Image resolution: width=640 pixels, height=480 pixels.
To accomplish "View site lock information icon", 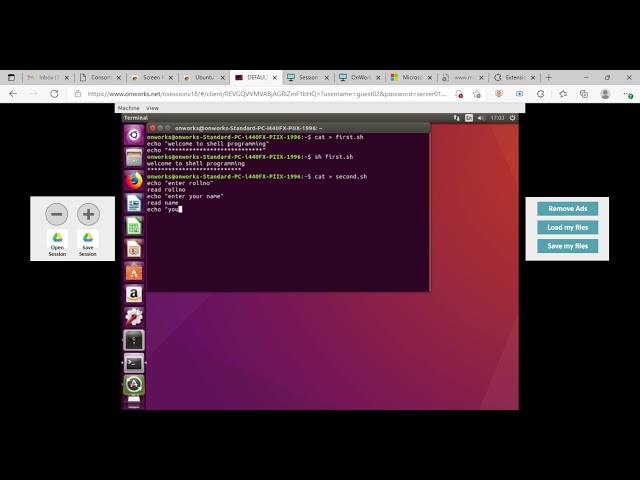I will pyautogui.click(x=78, y=94).
